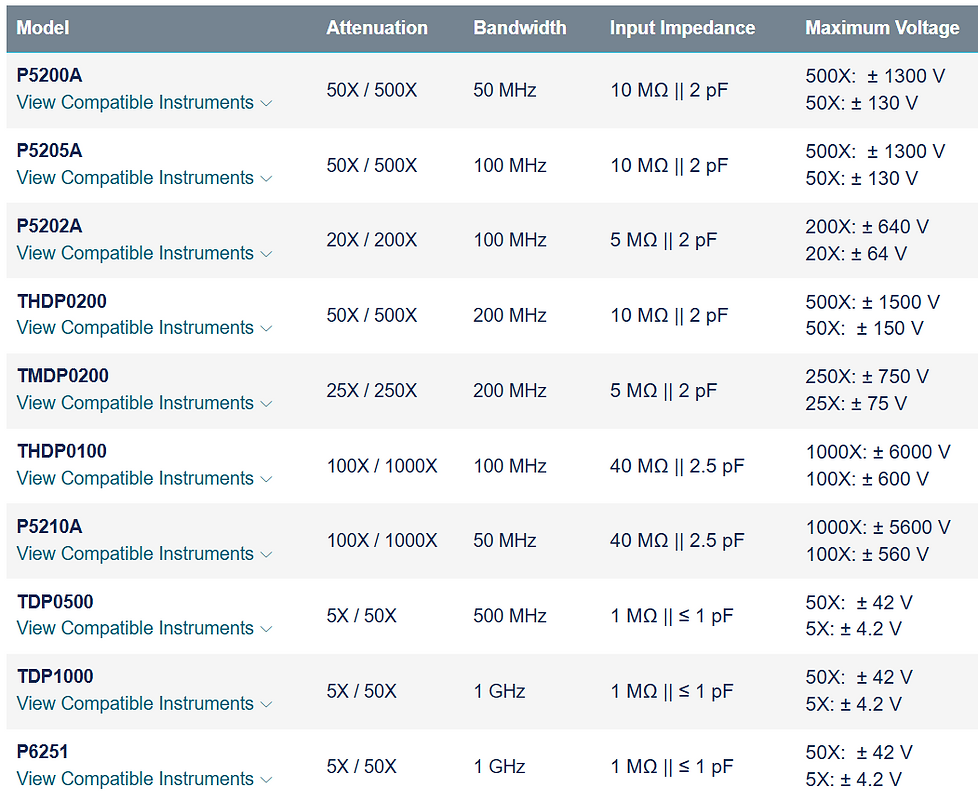This screenshot has width=978, height=812.
Task: Click chevron icon beside TMDP0200 compatible instruments
Action: [266, 404]
